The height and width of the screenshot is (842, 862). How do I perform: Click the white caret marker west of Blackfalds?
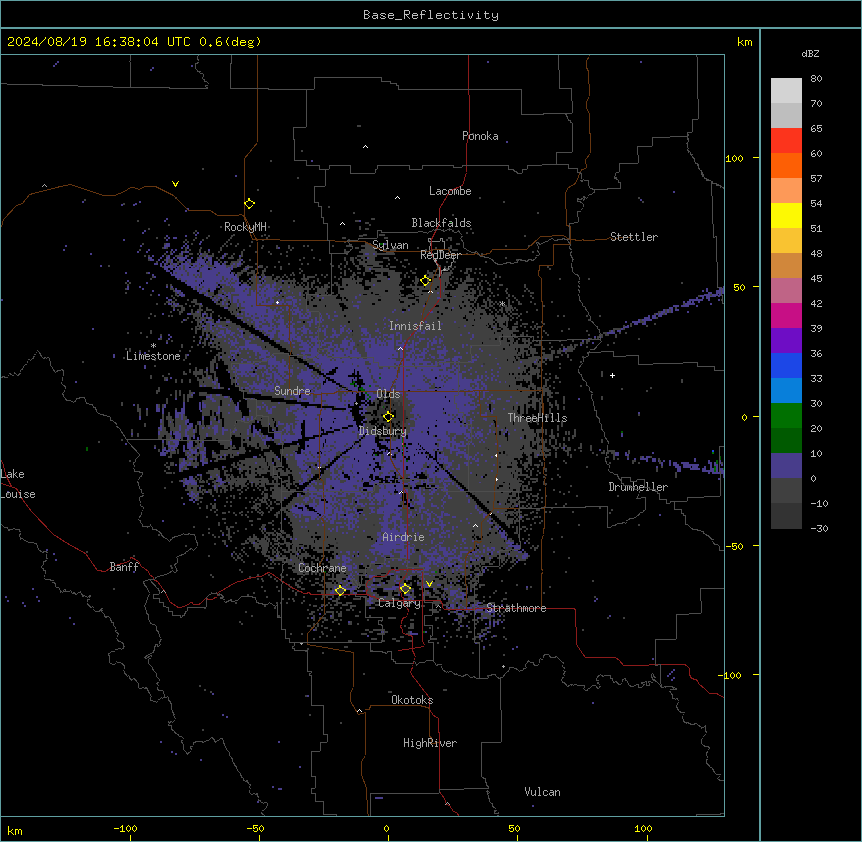tap(342, 224)
